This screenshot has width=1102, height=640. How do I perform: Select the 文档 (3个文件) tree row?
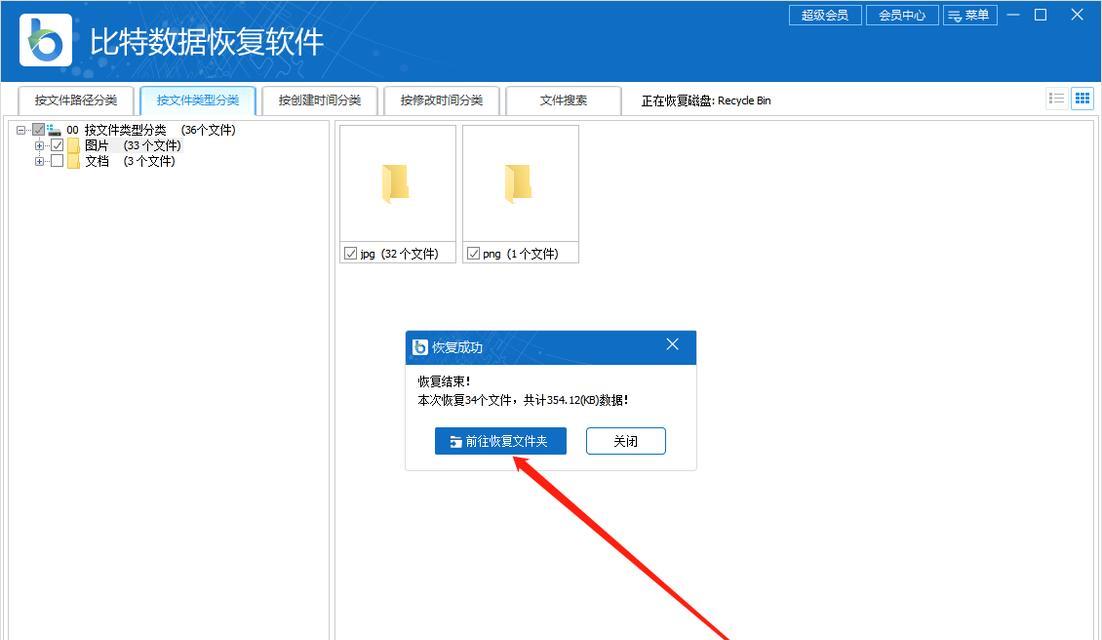(x=130, y=161)
